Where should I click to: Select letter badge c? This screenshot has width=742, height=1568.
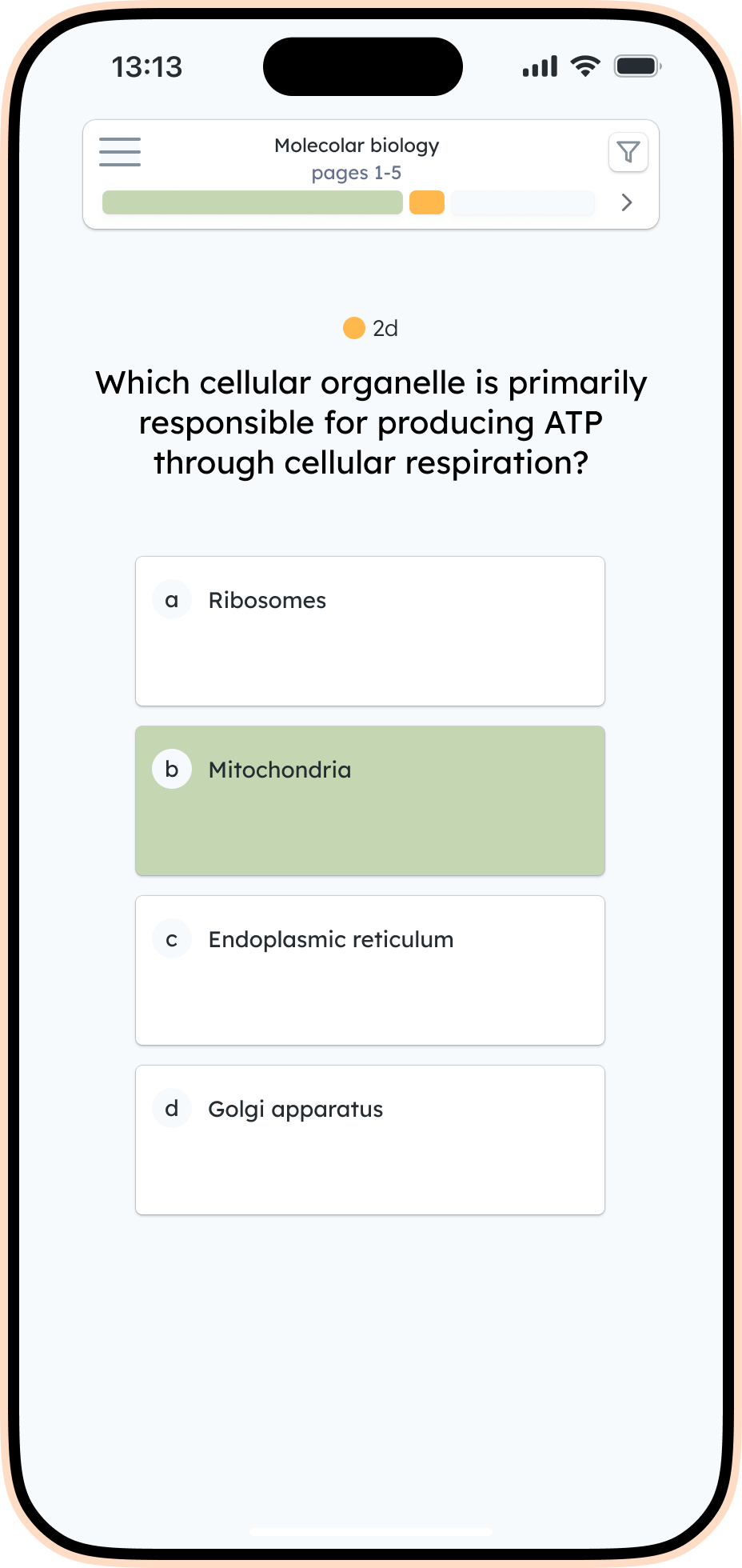[x=172, y=939]
